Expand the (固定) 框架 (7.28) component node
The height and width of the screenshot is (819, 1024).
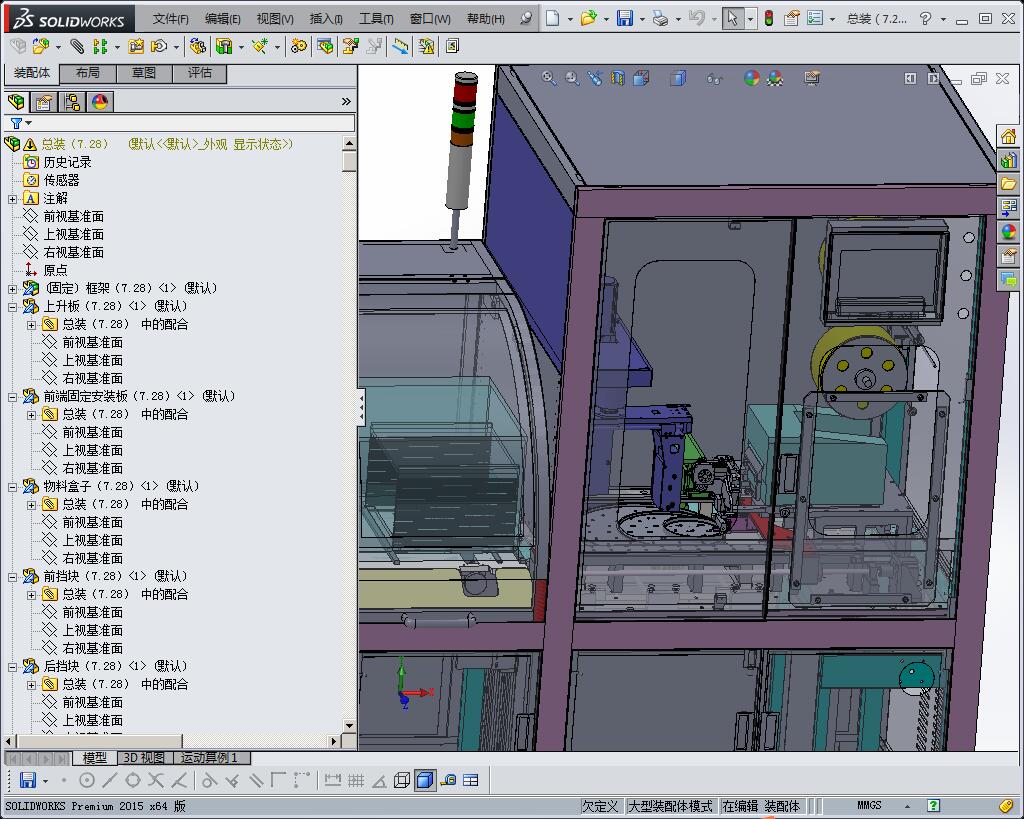pyautogui.click(x=12, y=289)
